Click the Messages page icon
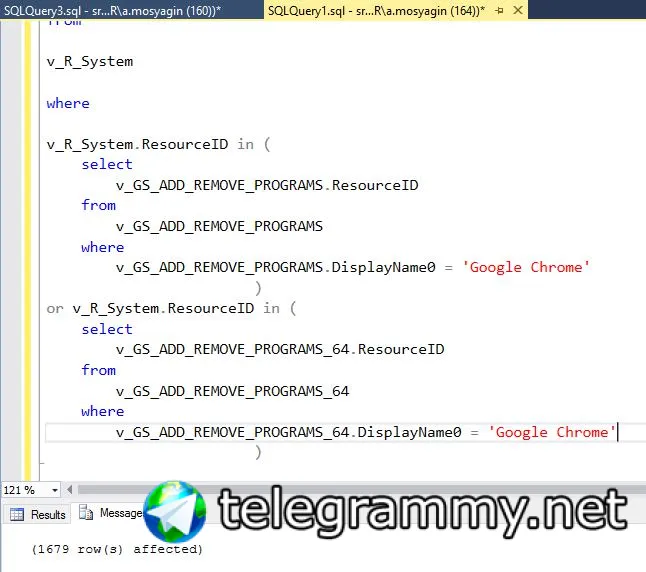 (x=86, y=512)
